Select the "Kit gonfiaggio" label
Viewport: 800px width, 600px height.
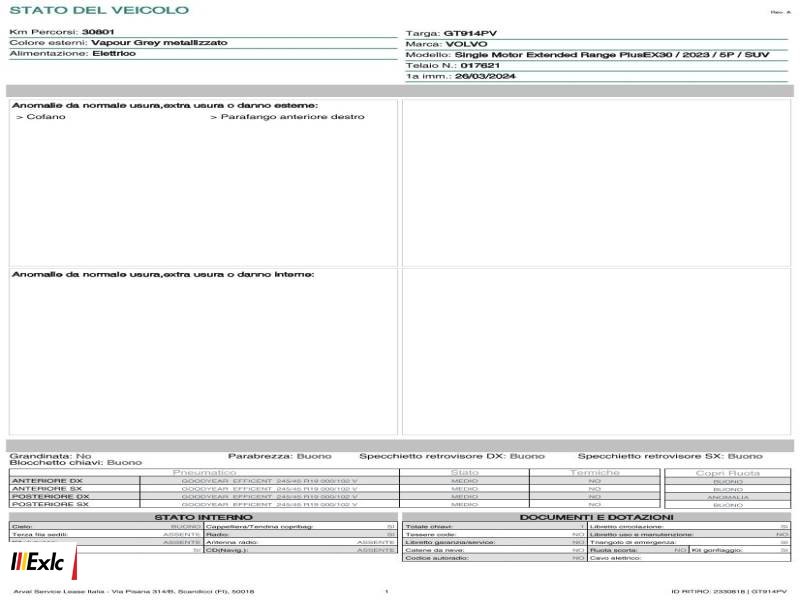click(x=717, y=550)
